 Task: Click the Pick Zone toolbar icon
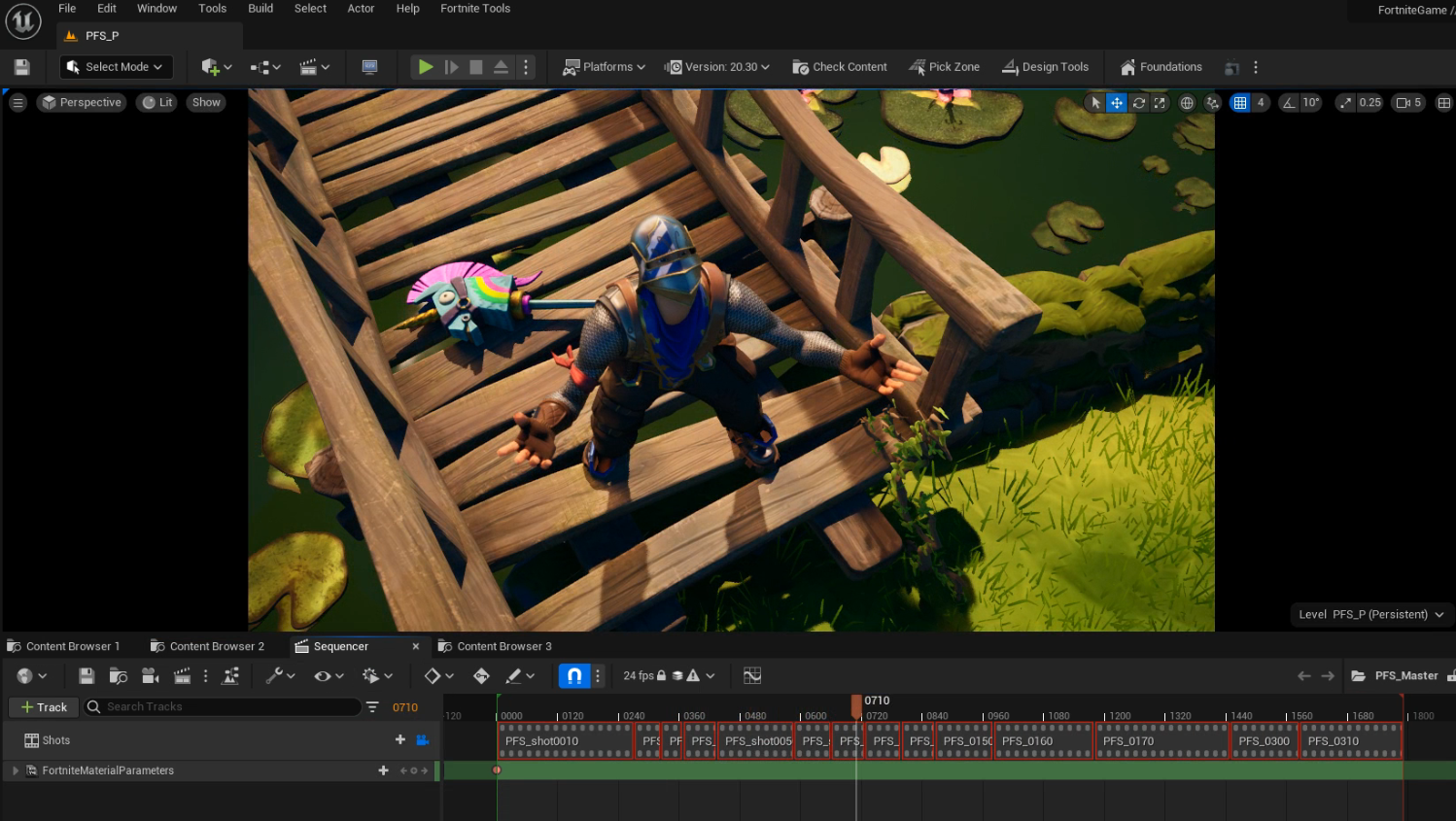coord(943,66)
